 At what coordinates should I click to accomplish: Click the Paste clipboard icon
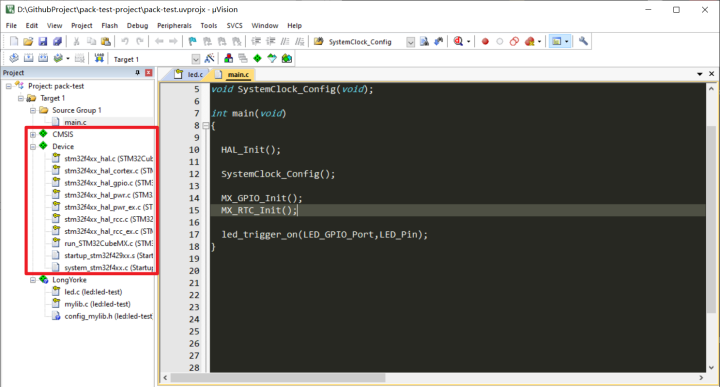pyautogui.click(x=106, y=41)
